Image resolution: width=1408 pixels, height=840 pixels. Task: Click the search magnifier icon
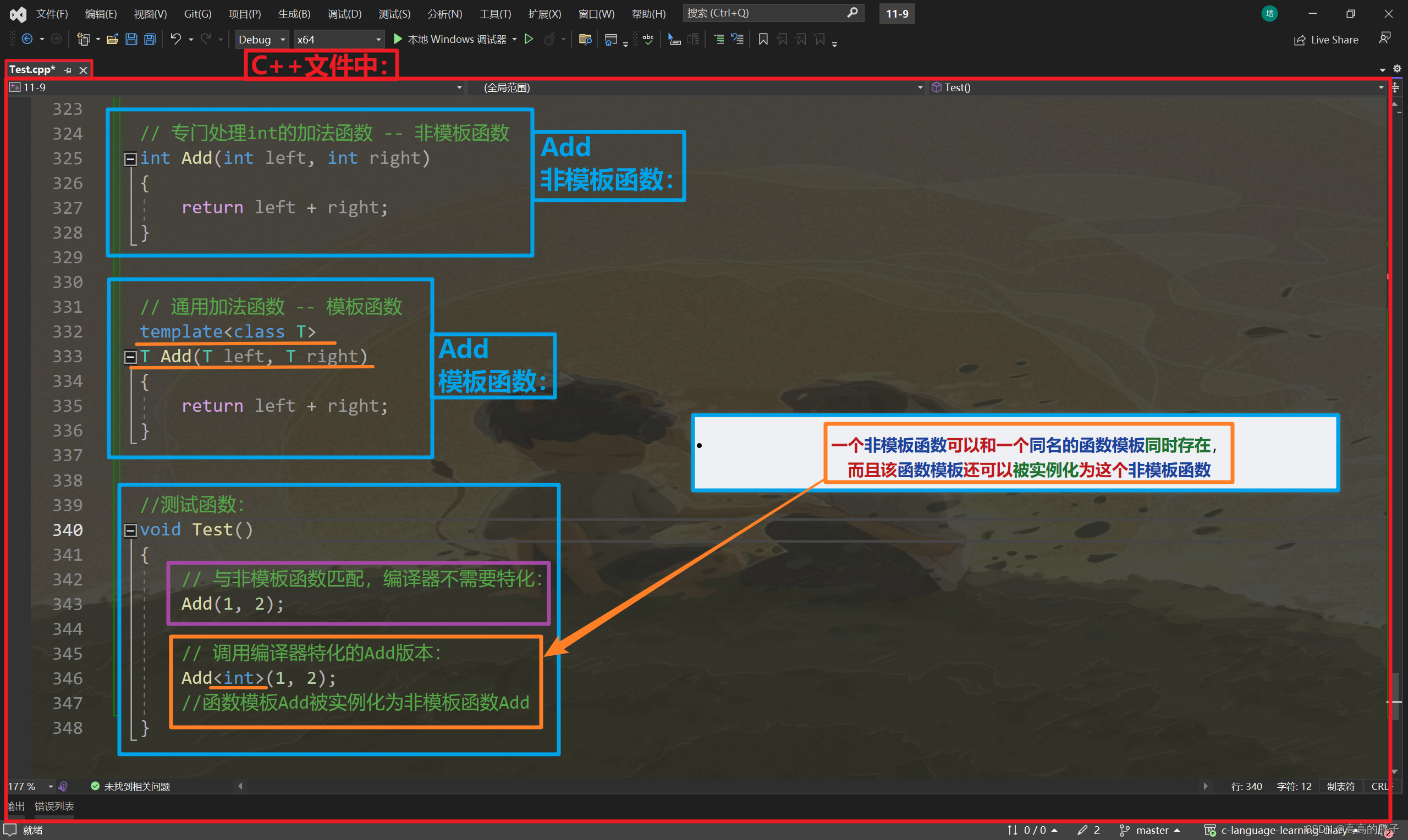coord(851,13)
